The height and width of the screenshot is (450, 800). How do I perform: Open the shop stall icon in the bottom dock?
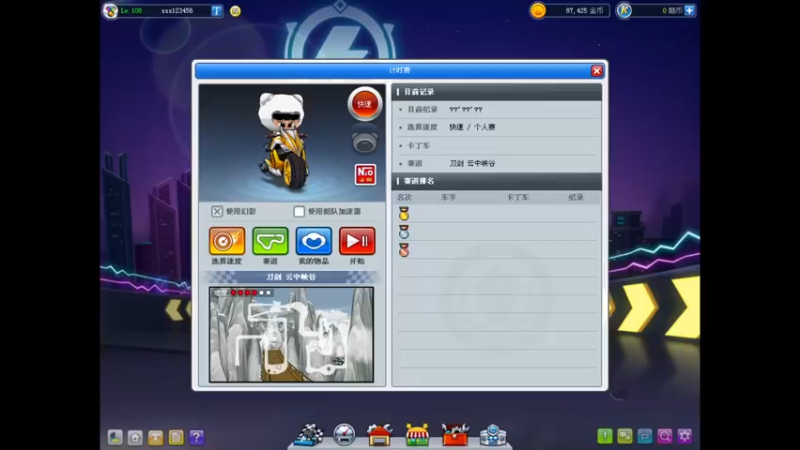coord(417,435)
